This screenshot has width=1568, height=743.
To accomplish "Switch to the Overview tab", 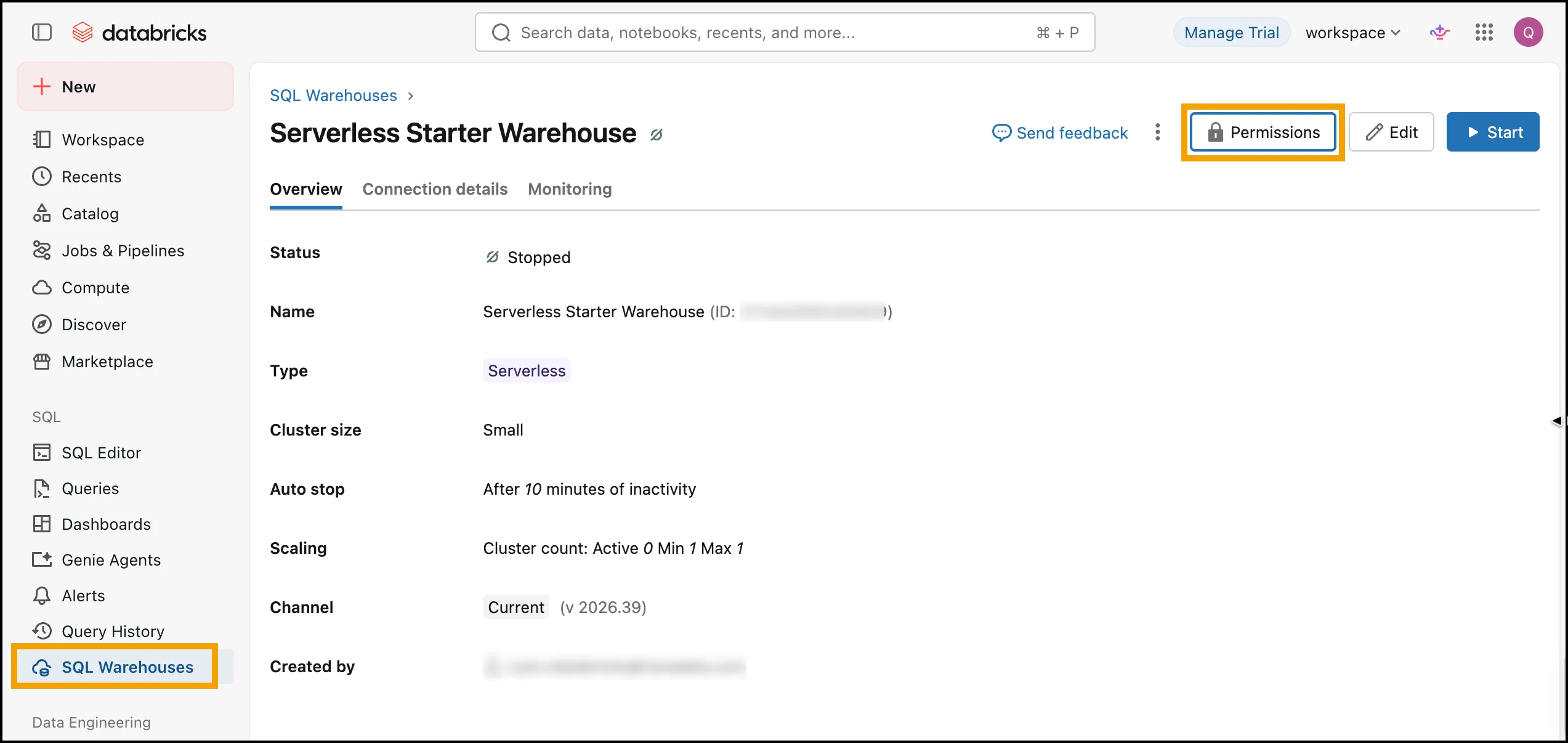I will pyautogui.click(x=306, y=189).
